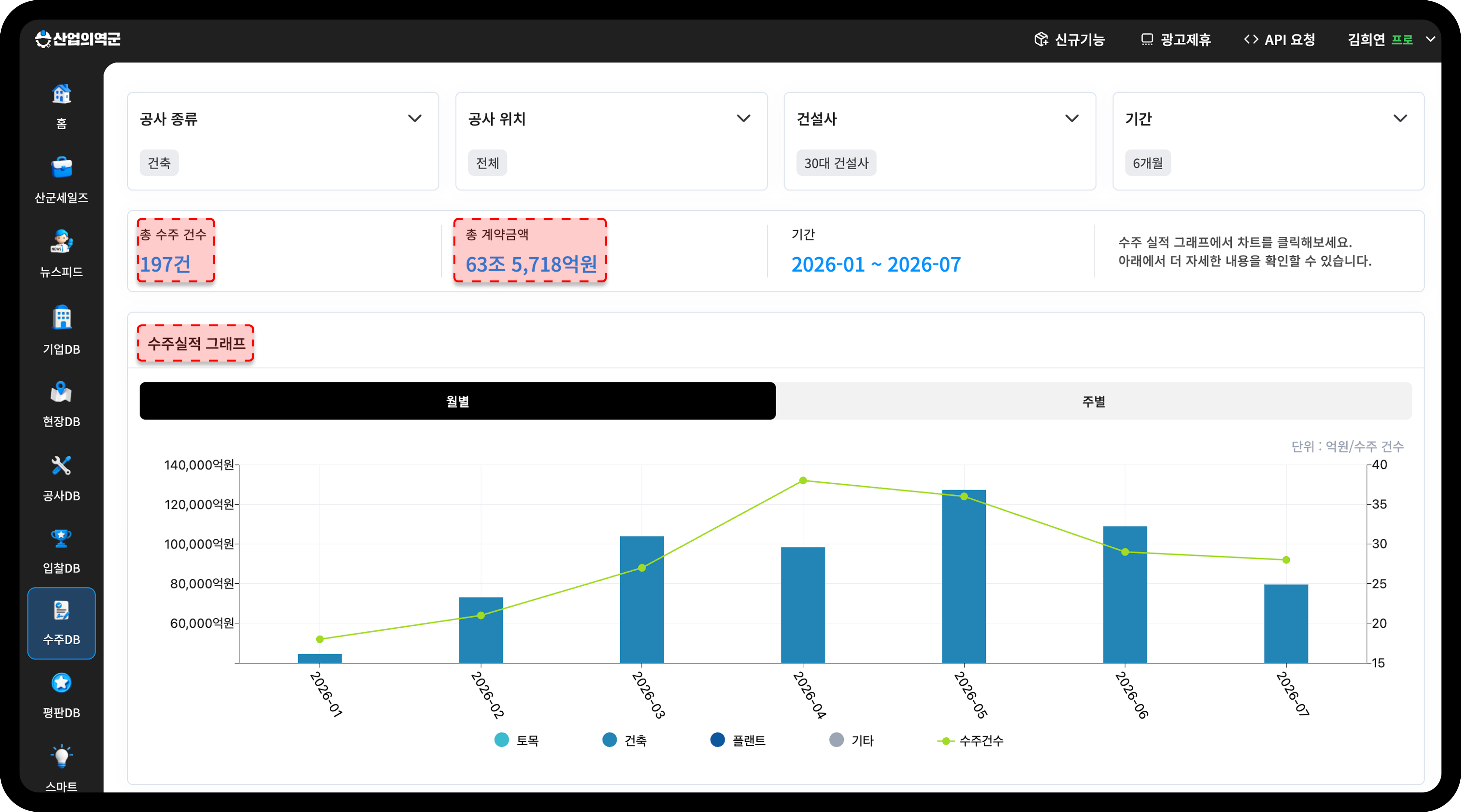Click the 2026-03 bar in chart
The image size is (1461, 812).
[x=642, y=599]
